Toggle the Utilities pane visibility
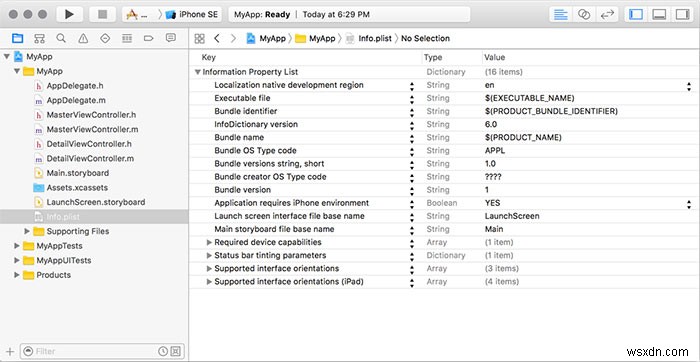Screen dimensions: 700x362 [682, 14]
